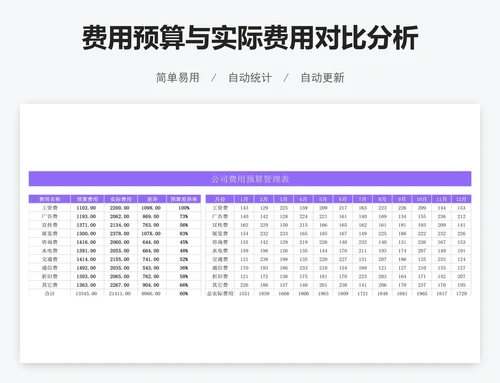This screenshot has height=383, width=500.
Task: Click difference cell 1078.00 in 展览费 row
Action: pos(151,234)
